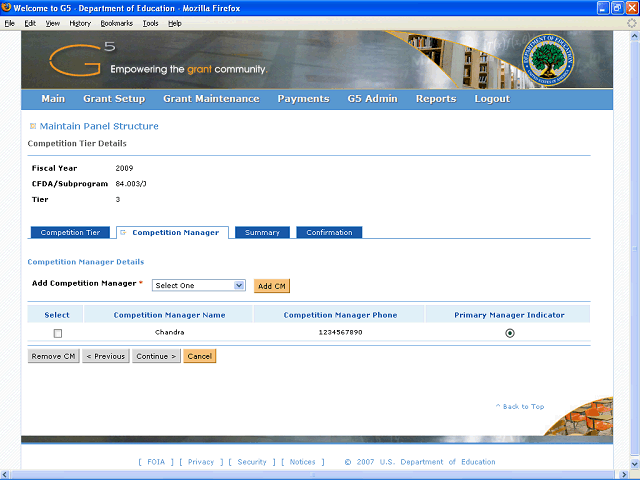Click the vertical scrollbar down arrow
This screenshot has width=640, height=480.
[634, 464]
